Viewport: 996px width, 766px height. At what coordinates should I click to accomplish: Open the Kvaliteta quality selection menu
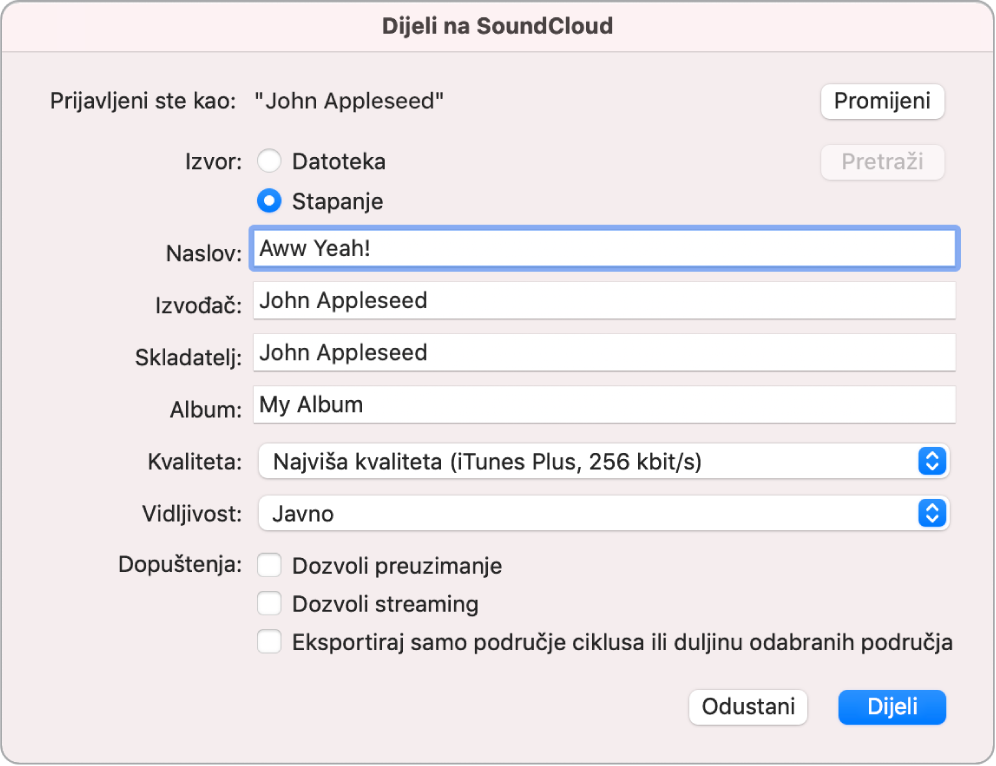click(600, 461)
